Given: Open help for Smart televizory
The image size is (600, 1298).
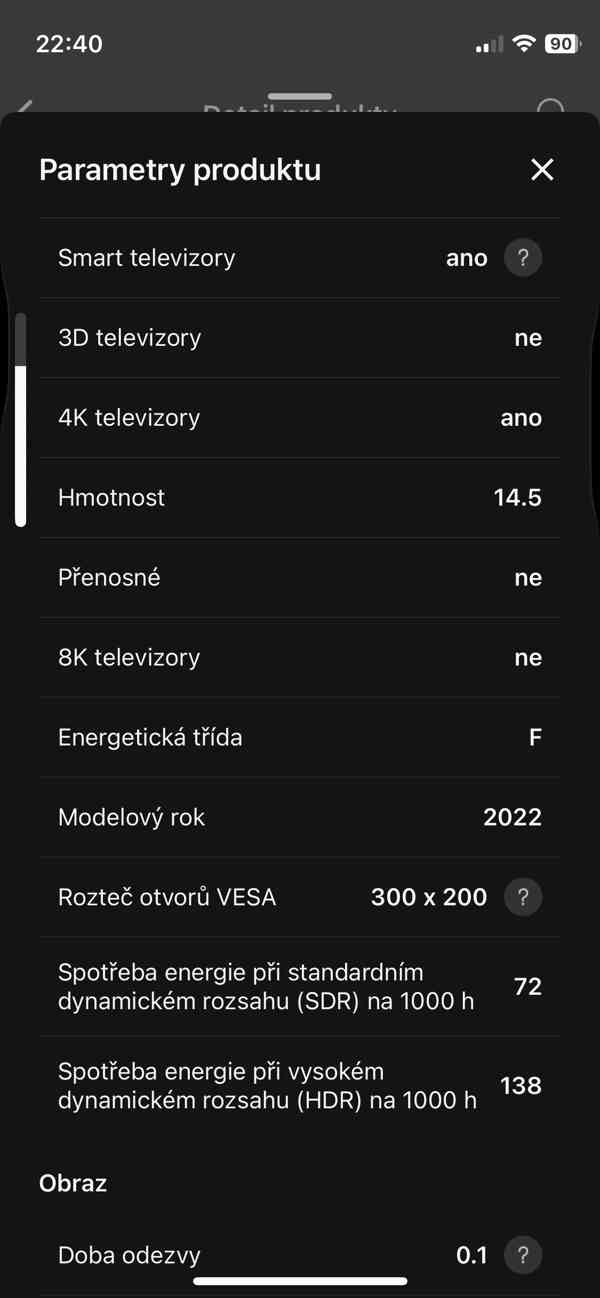Looking at the screenshot, I should pos(522,258).
